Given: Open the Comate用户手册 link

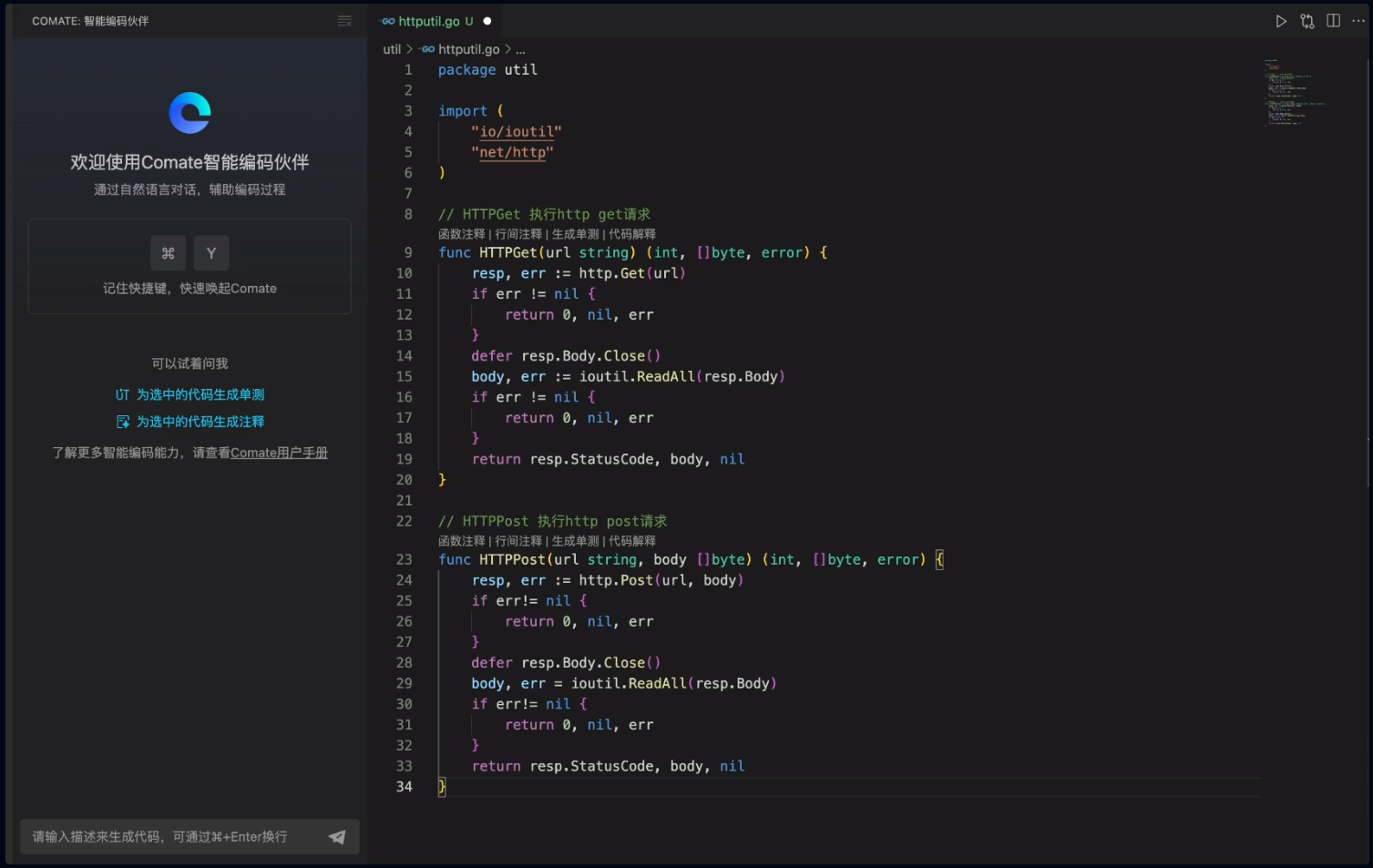Looking at the screenshot, I should 279,453.
